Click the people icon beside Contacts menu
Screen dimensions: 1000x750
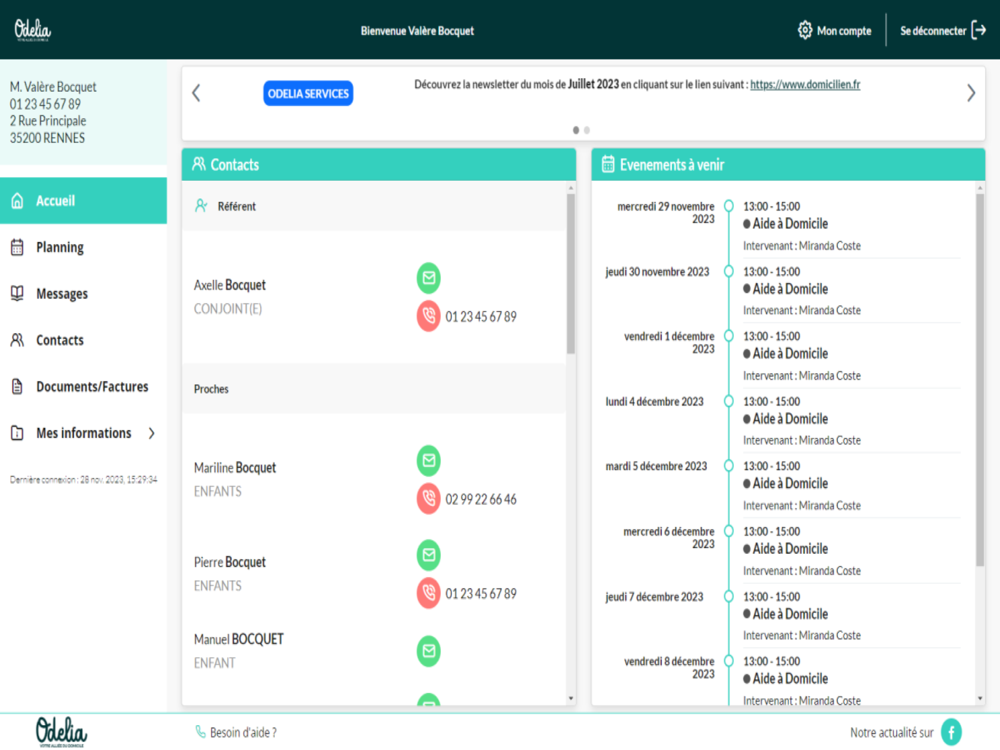[17, 340]
